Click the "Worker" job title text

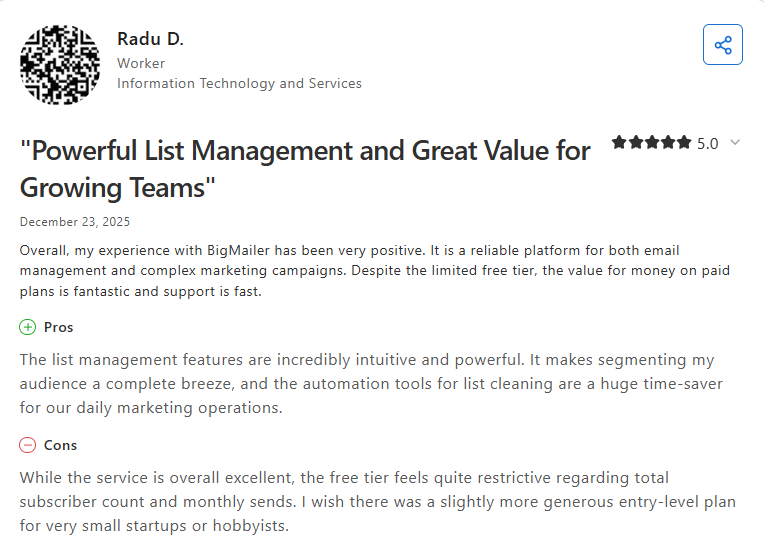click(141, 63)
